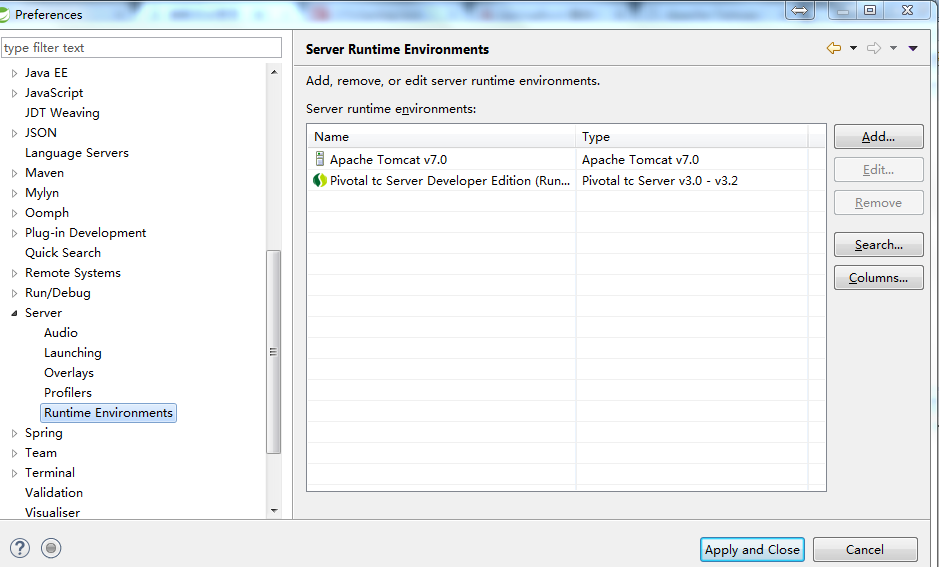
Task: Click the Cancel button
Action: (865, 550)
